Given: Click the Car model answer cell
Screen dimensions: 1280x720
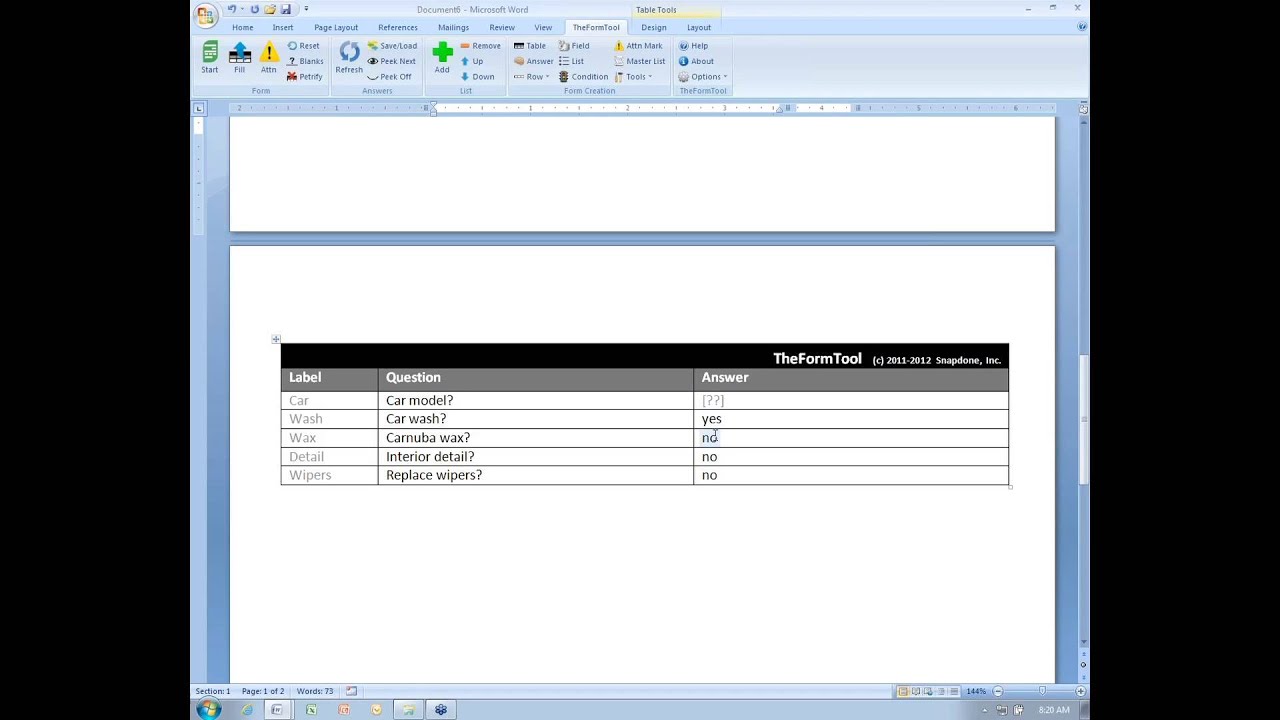Looking at the screenshot, I should point(850,400).
